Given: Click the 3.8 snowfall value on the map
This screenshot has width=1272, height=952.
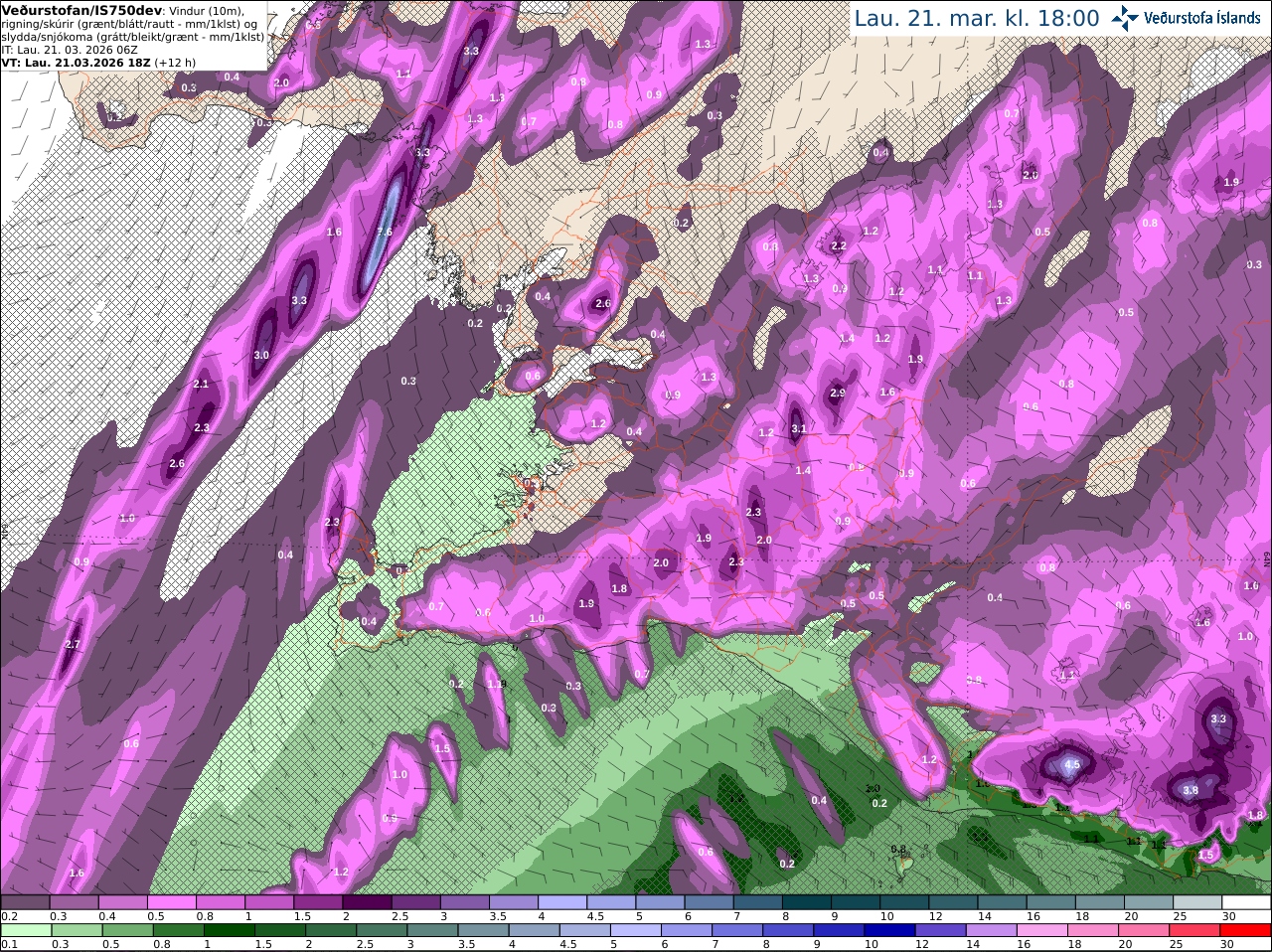Looking at the screenshot, I should coord(1191,790).
